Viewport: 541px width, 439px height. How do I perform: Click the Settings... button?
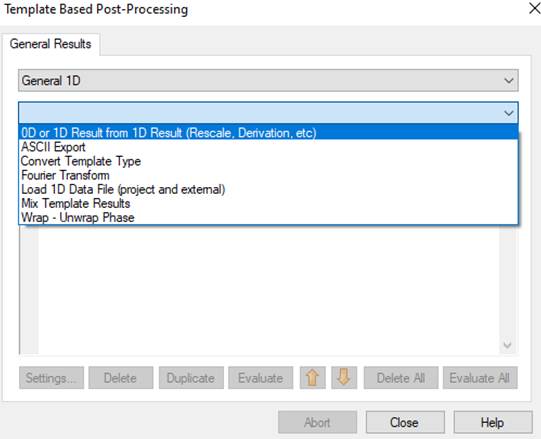(x=51, y=378)
